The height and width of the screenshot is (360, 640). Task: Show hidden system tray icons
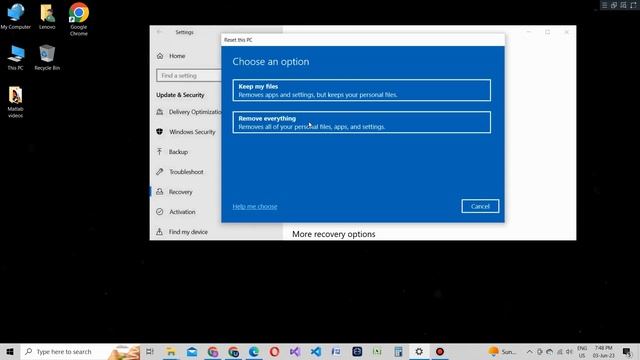click(x=529, y=351)
